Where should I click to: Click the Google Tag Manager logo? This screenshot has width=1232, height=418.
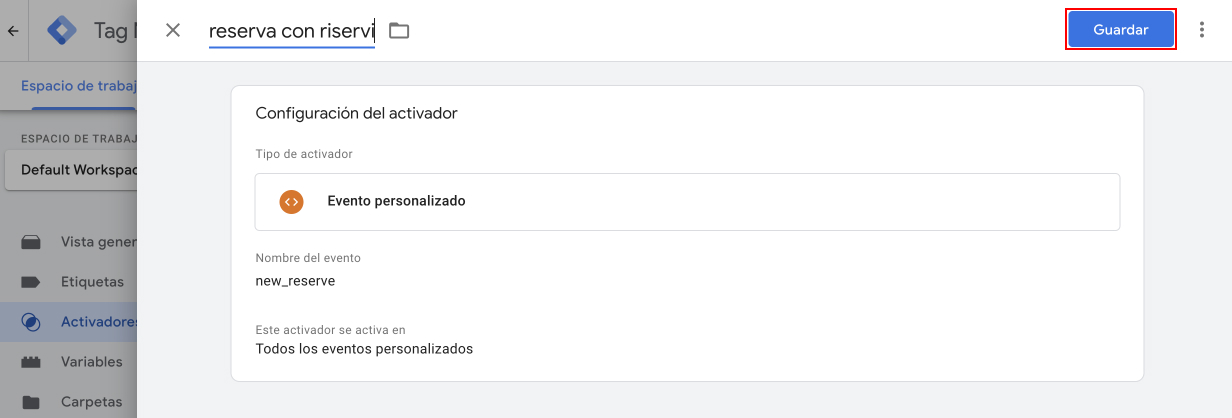tap(62, 31)
